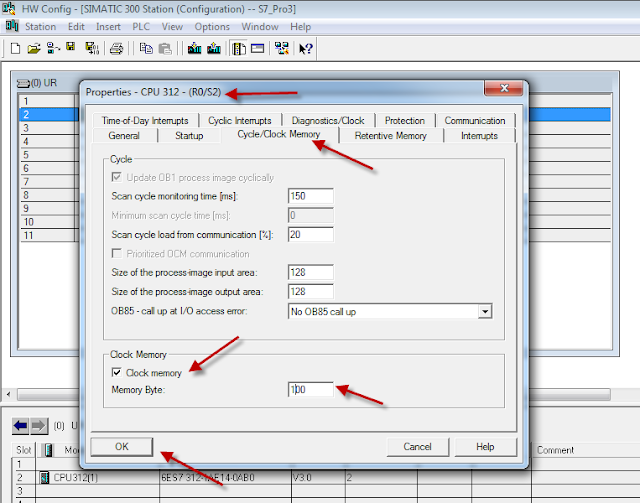Click the Save floppy disk icon
Screen dimensions: 640x503
click(x=71, y=47)
